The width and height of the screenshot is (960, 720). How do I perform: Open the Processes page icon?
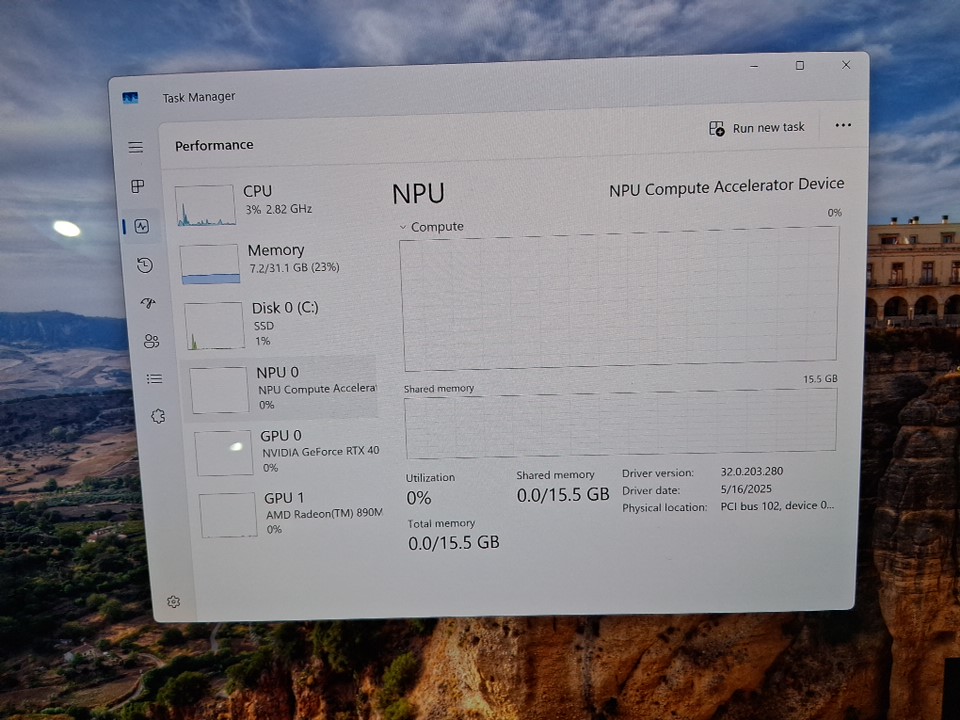click(x=138, y=186)
